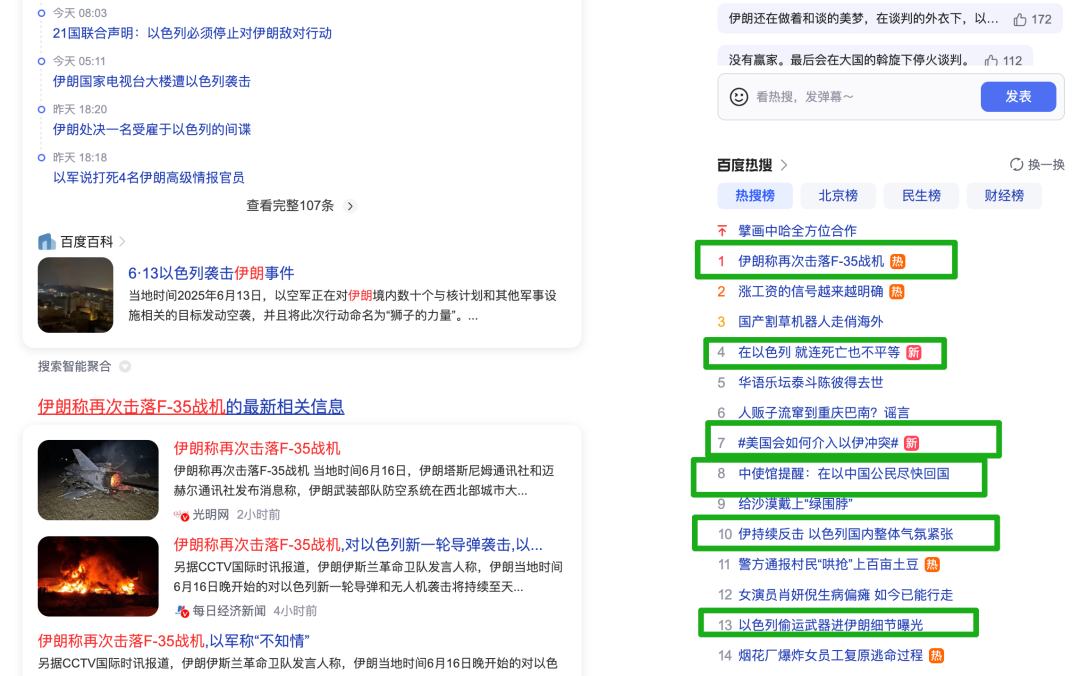This screenshot has height=676, width=1080.
Task: Open 21国联合声明 headline link
Action: pos(192,34)
